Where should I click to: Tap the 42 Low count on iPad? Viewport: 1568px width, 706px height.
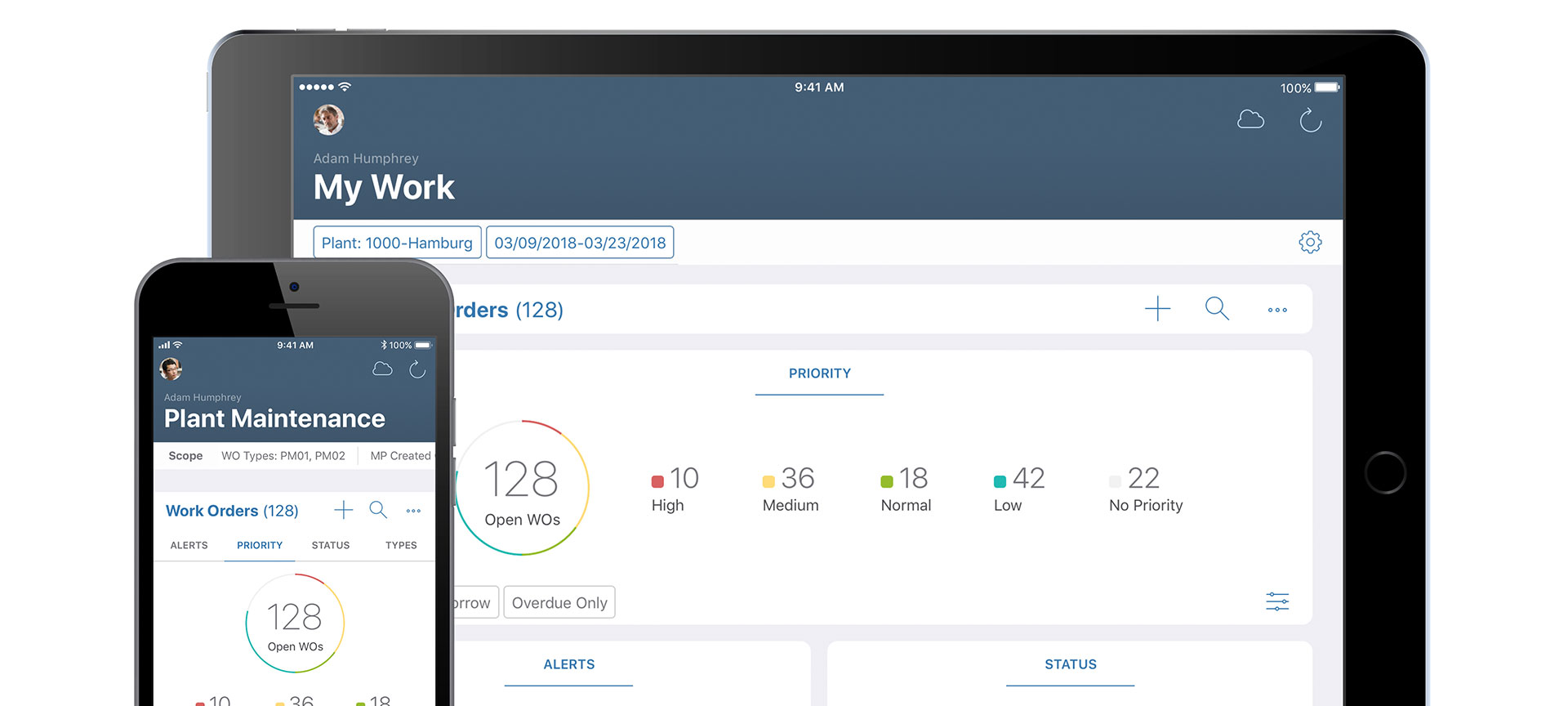click(1029, 478)
